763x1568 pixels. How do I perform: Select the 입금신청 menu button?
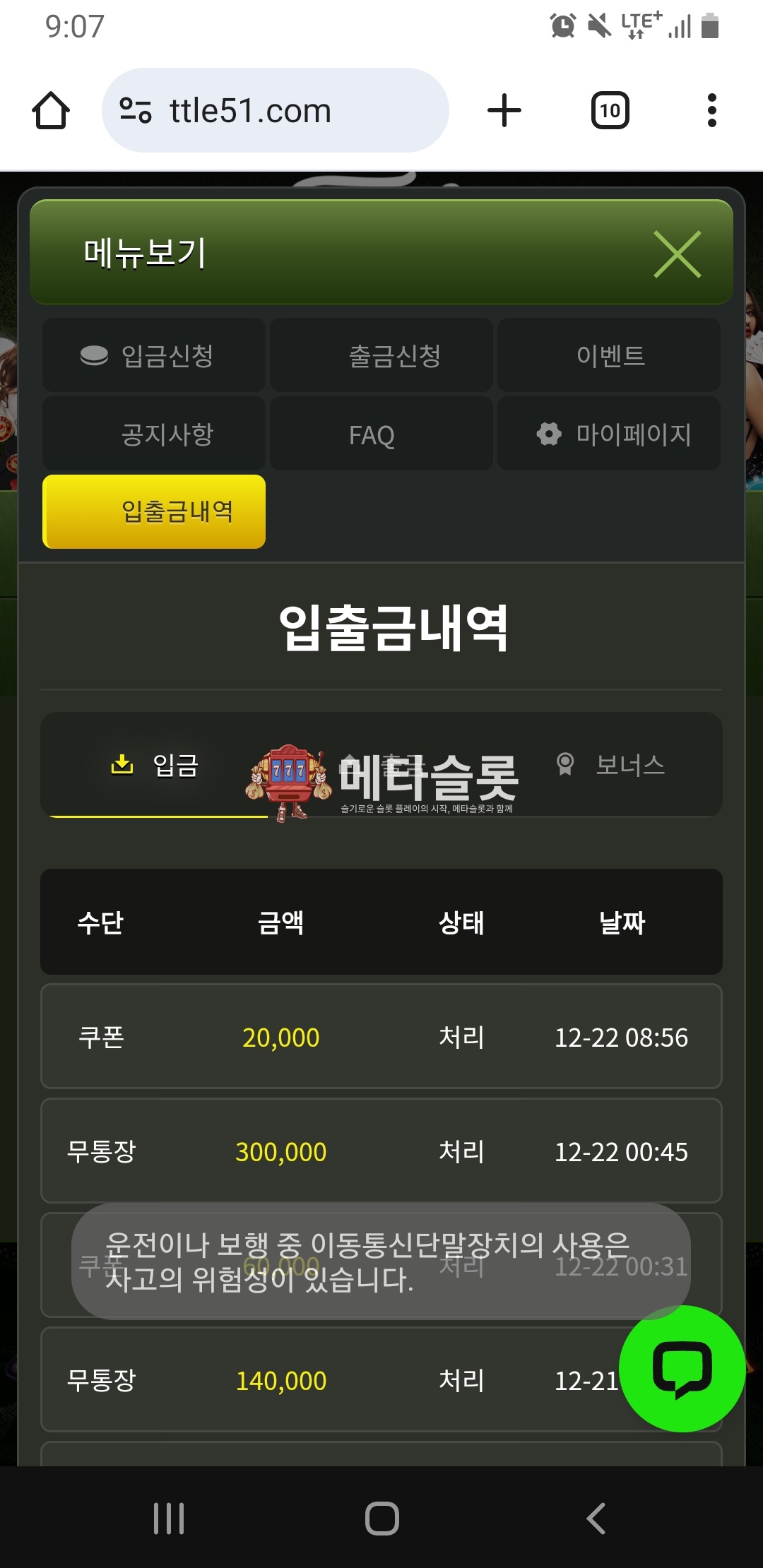point(154,355)
